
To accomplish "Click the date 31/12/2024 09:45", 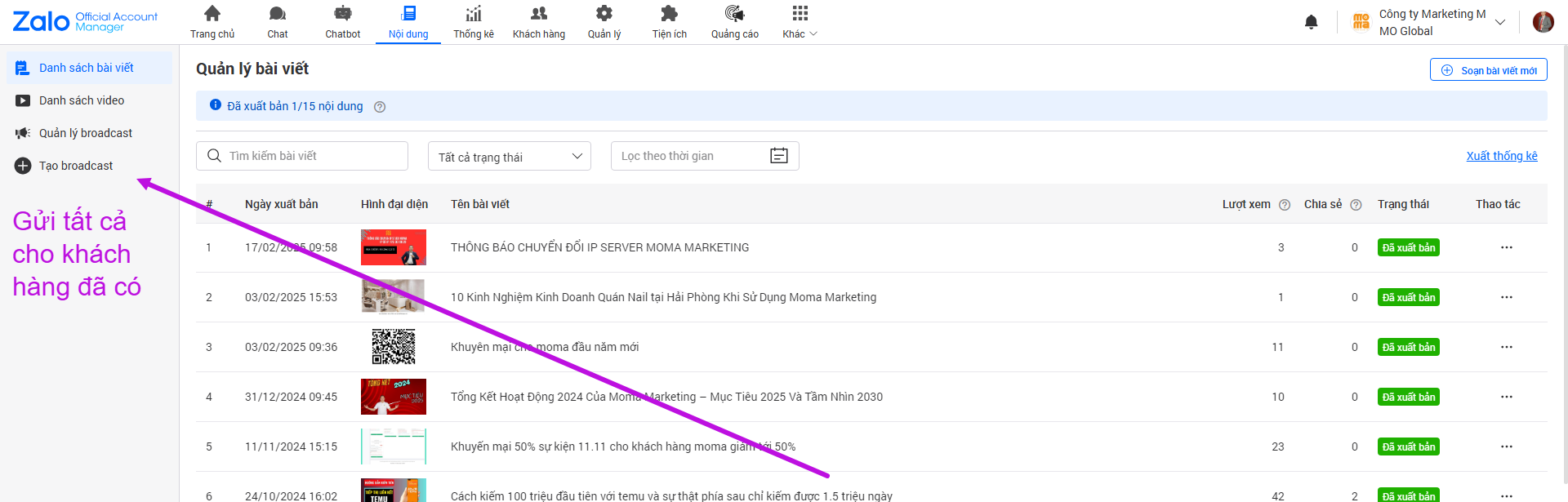I will click(291, 397).
